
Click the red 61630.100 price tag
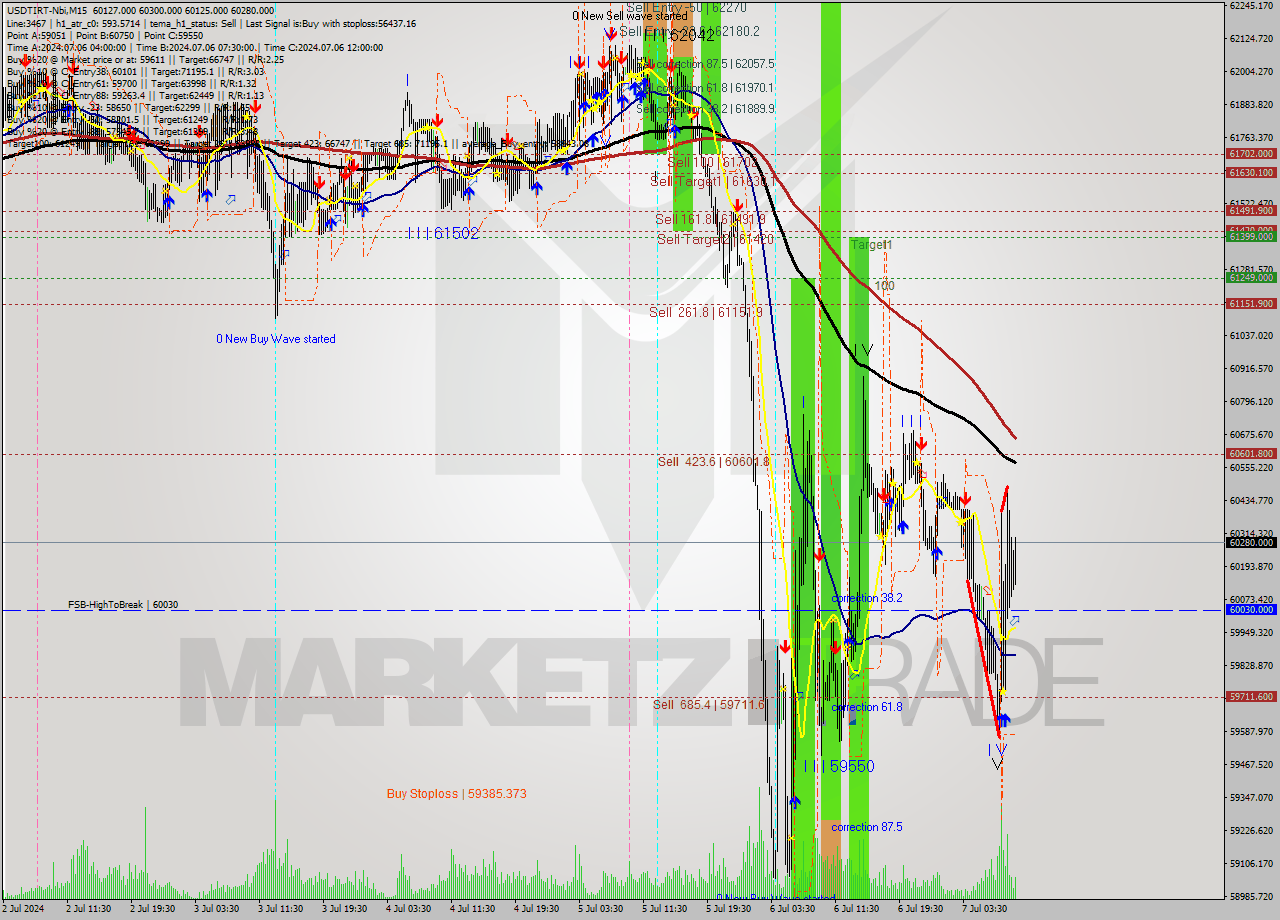(1250, 172)
